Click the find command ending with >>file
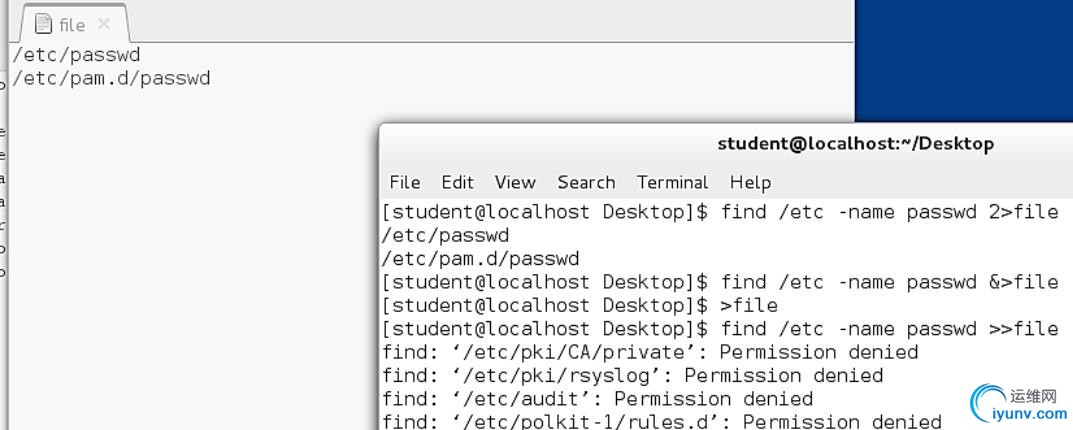 pyautogui.click(x=890, y=329)
